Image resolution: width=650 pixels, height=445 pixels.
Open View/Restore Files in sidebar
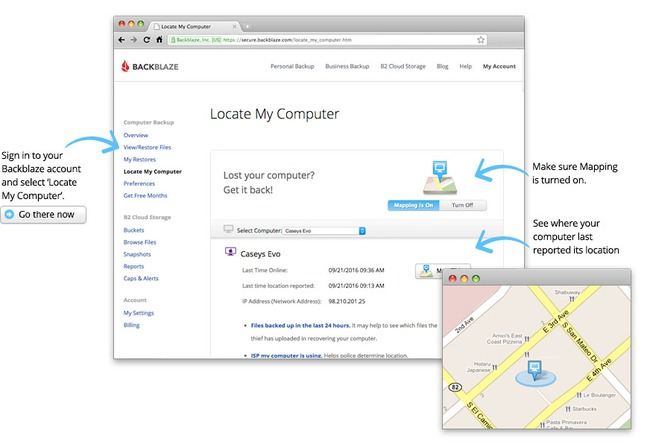[147, 147]
